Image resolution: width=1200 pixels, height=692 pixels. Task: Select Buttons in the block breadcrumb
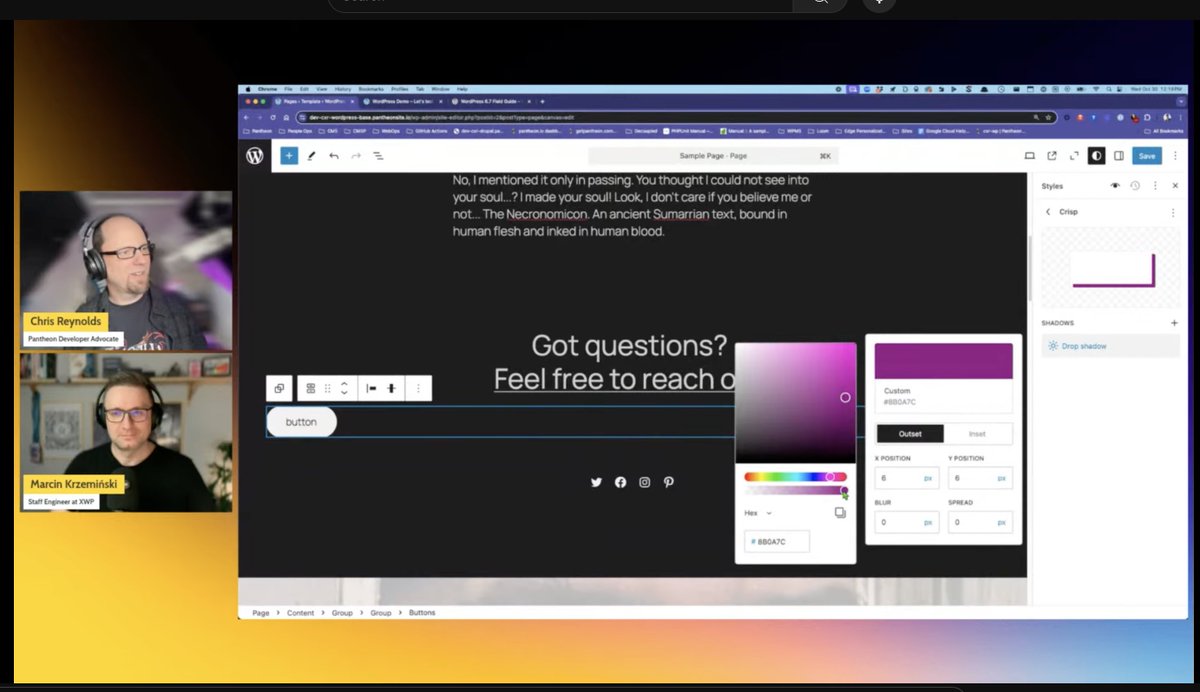[x=422, y=612]
